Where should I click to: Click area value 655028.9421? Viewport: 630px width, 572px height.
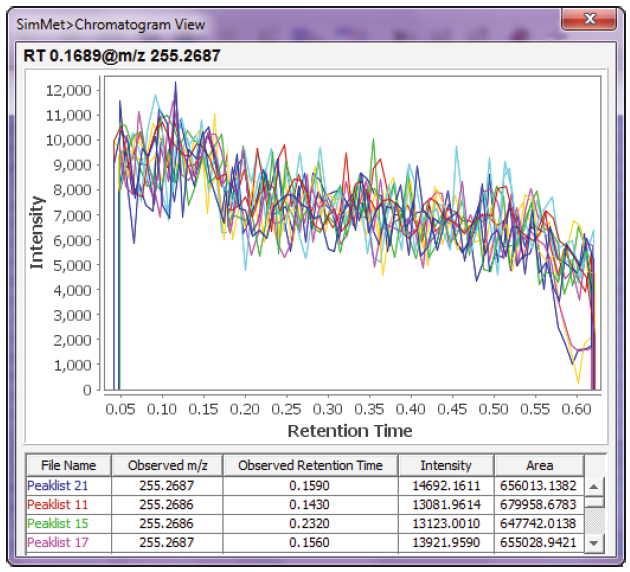point(538,542)
